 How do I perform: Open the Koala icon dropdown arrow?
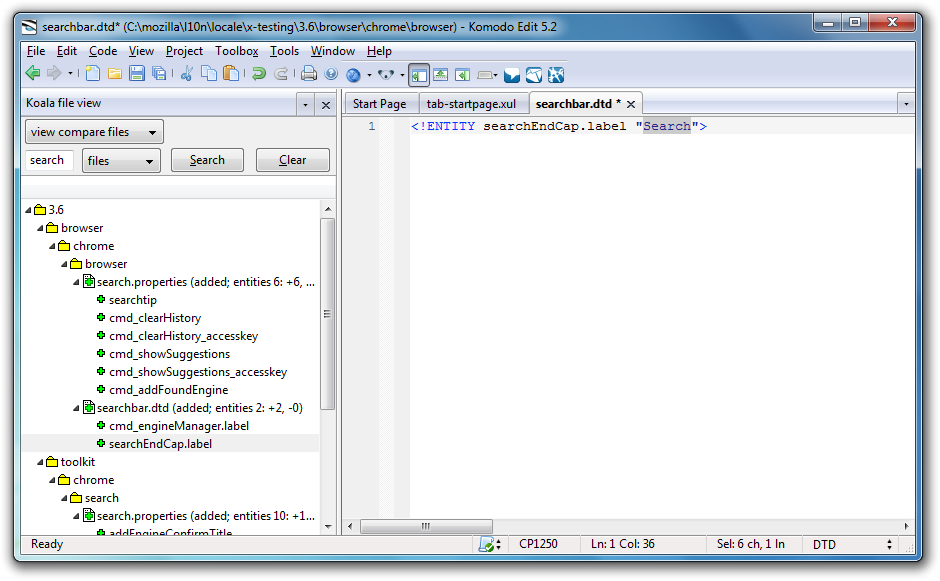402,75
